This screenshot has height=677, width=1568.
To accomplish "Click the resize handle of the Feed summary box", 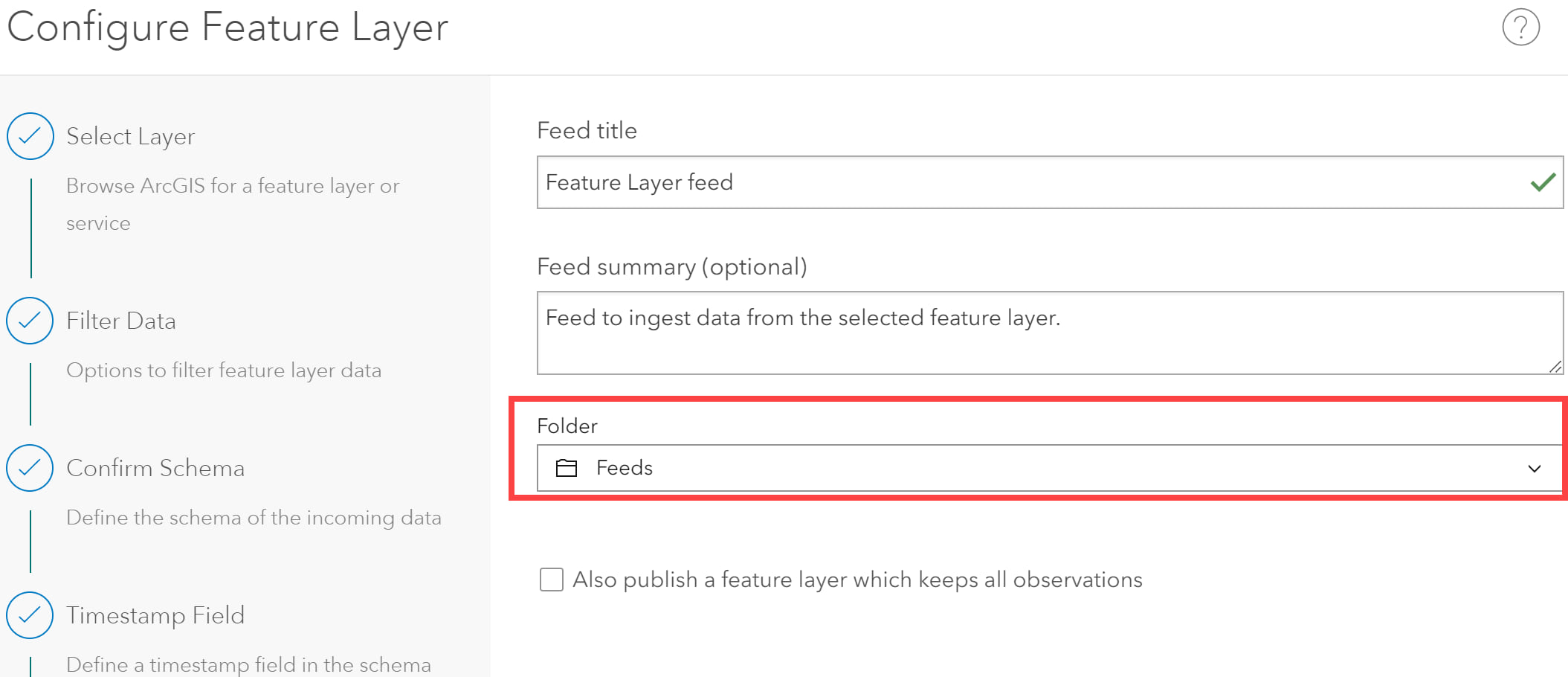I will point(1555,366).
